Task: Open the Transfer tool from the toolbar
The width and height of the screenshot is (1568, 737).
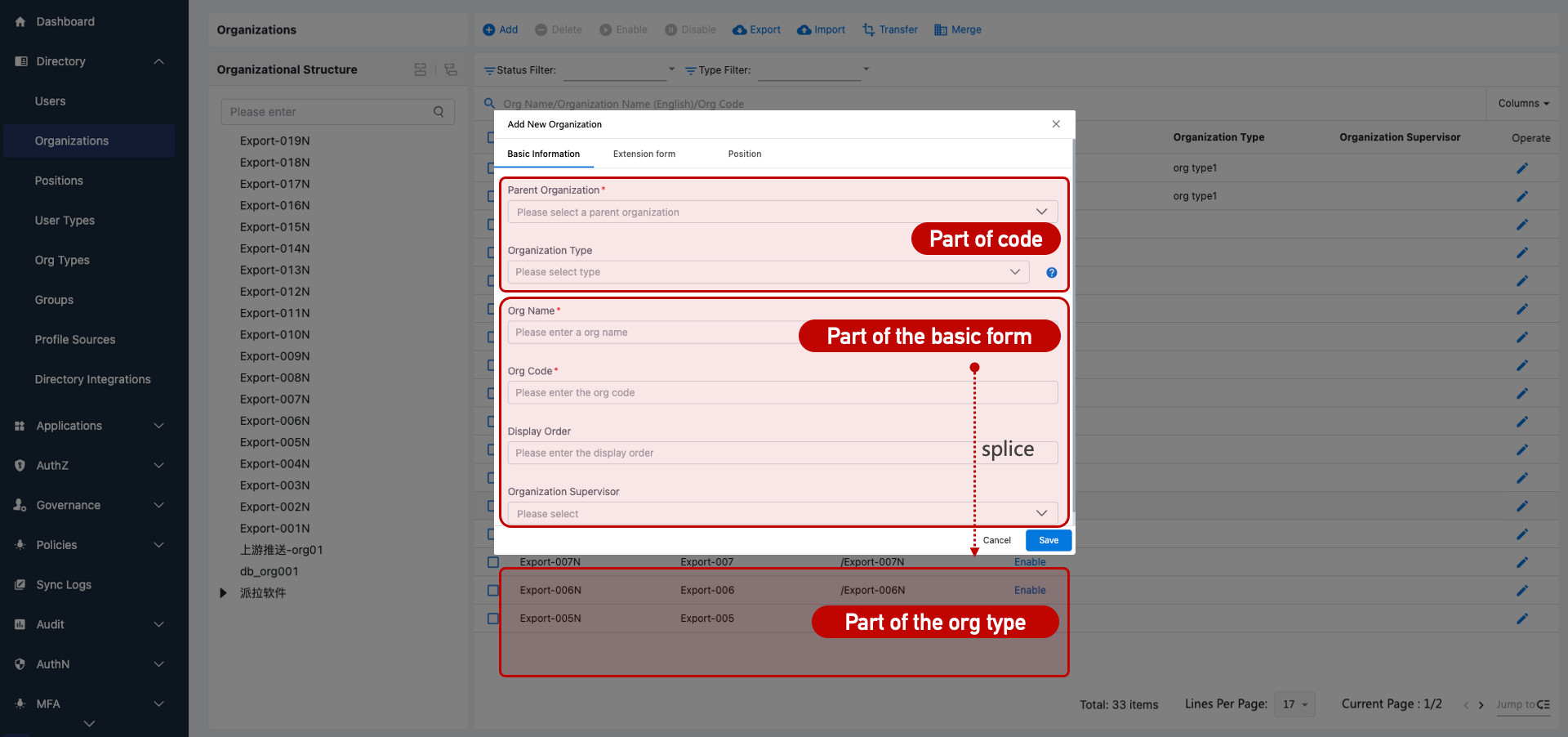Action: (867, 29)
